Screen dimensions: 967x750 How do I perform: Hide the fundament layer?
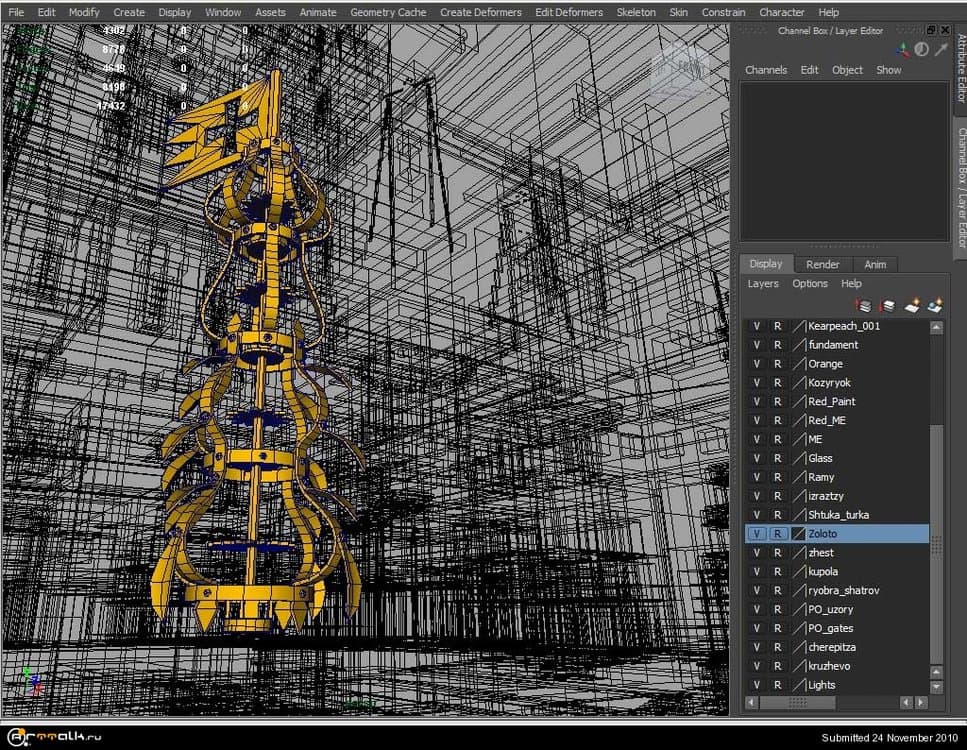757,345
